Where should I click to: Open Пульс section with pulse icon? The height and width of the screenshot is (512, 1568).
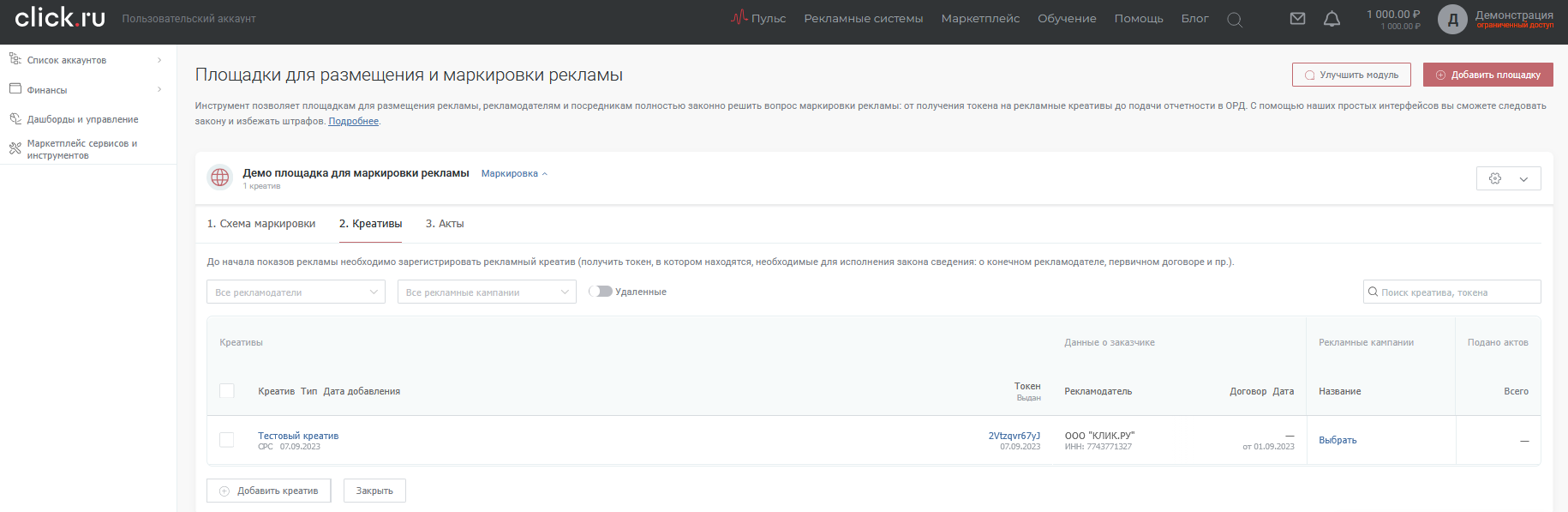(758, 18)
